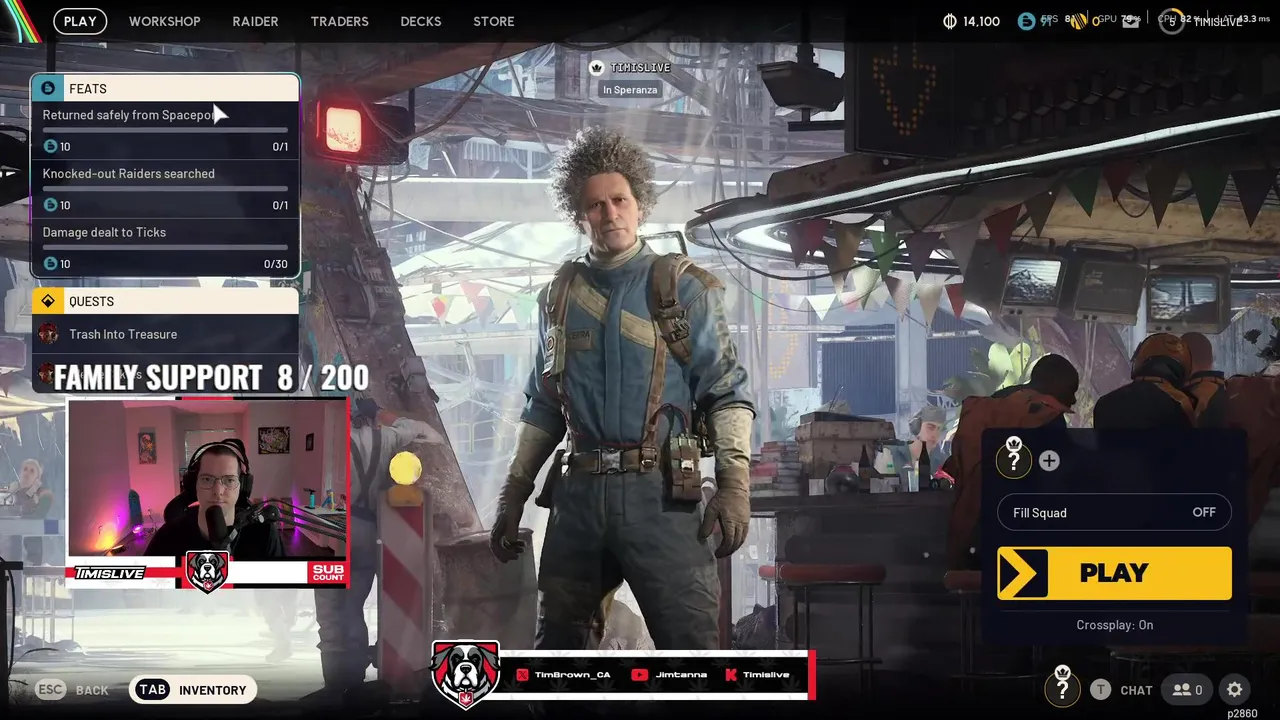Viewport: 1280px width, 720px height.
Task: Click the streamer webcam overlay
Action: click(207, 477)
